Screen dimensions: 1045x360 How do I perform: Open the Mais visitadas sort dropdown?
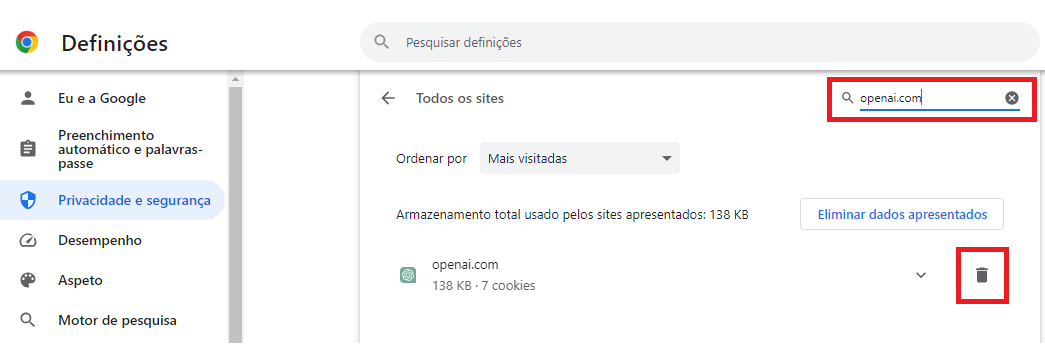(x=580, y=159)
